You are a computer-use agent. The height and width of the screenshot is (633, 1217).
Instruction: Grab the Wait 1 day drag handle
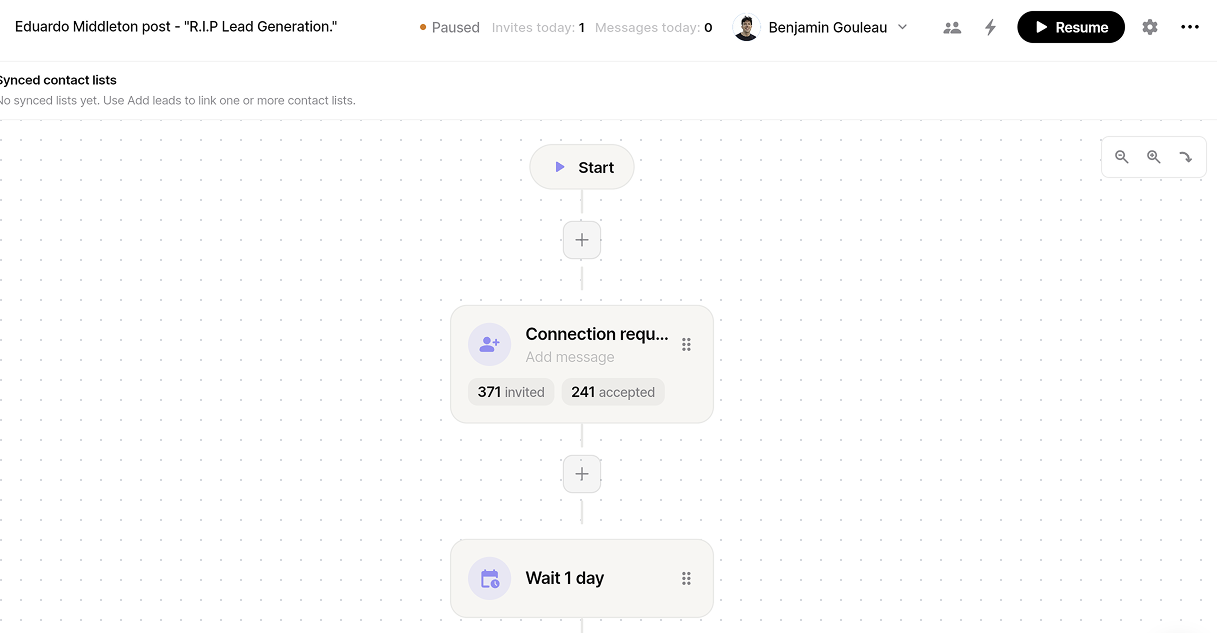coord(687,578)
